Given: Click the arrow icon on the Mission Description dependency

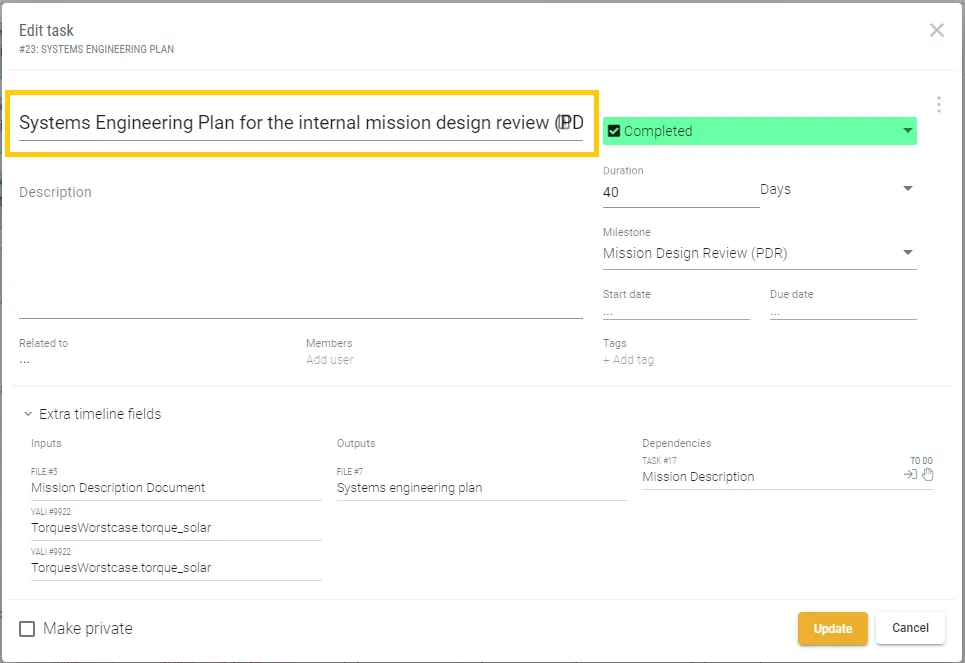Looking at the screenshot, I should (x=910, y=475).
